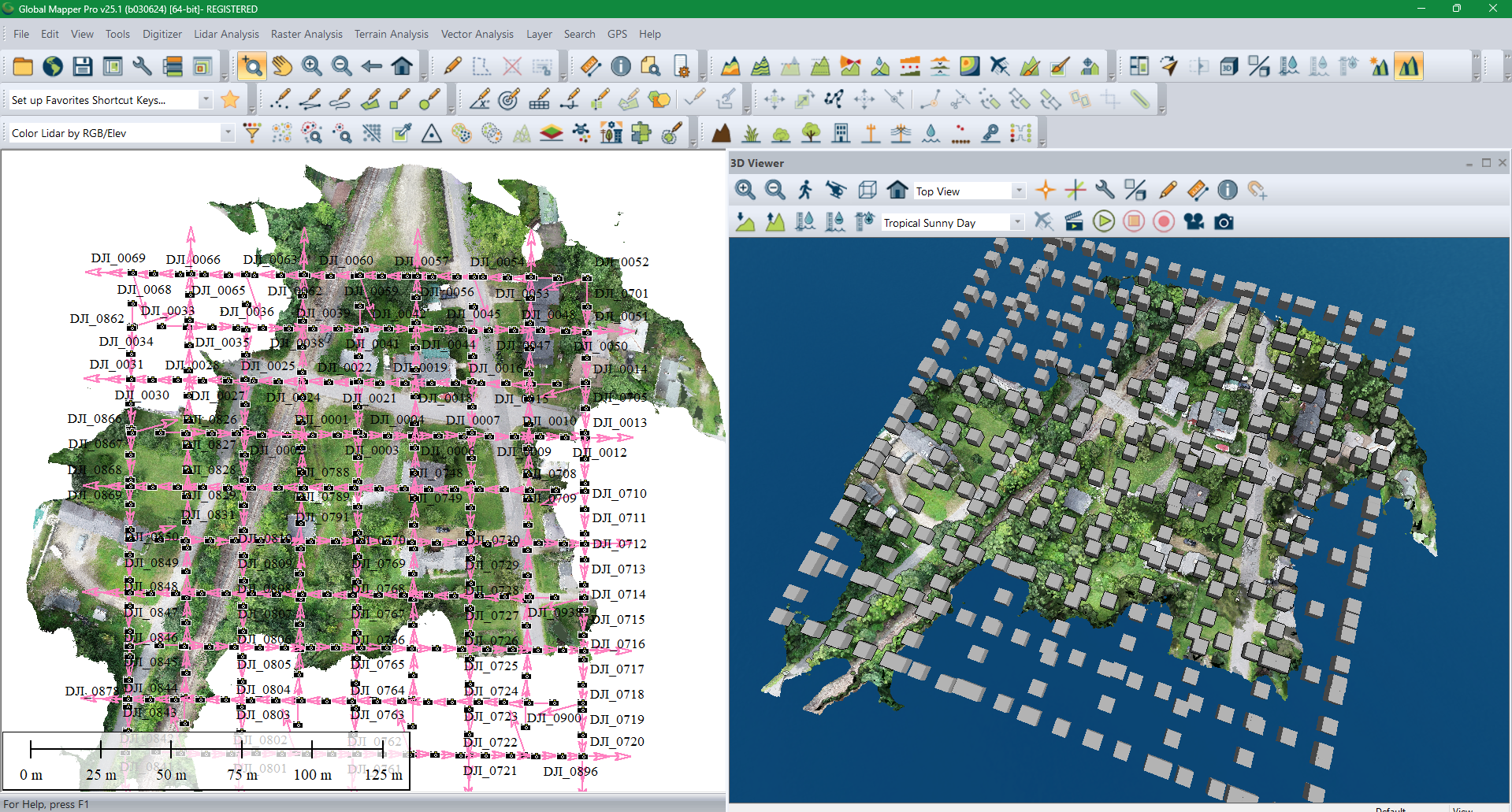Select the Walk mode tool in 3D Viewer
The height and width of the screenshot is (812, 1512).
pos(805,190)
